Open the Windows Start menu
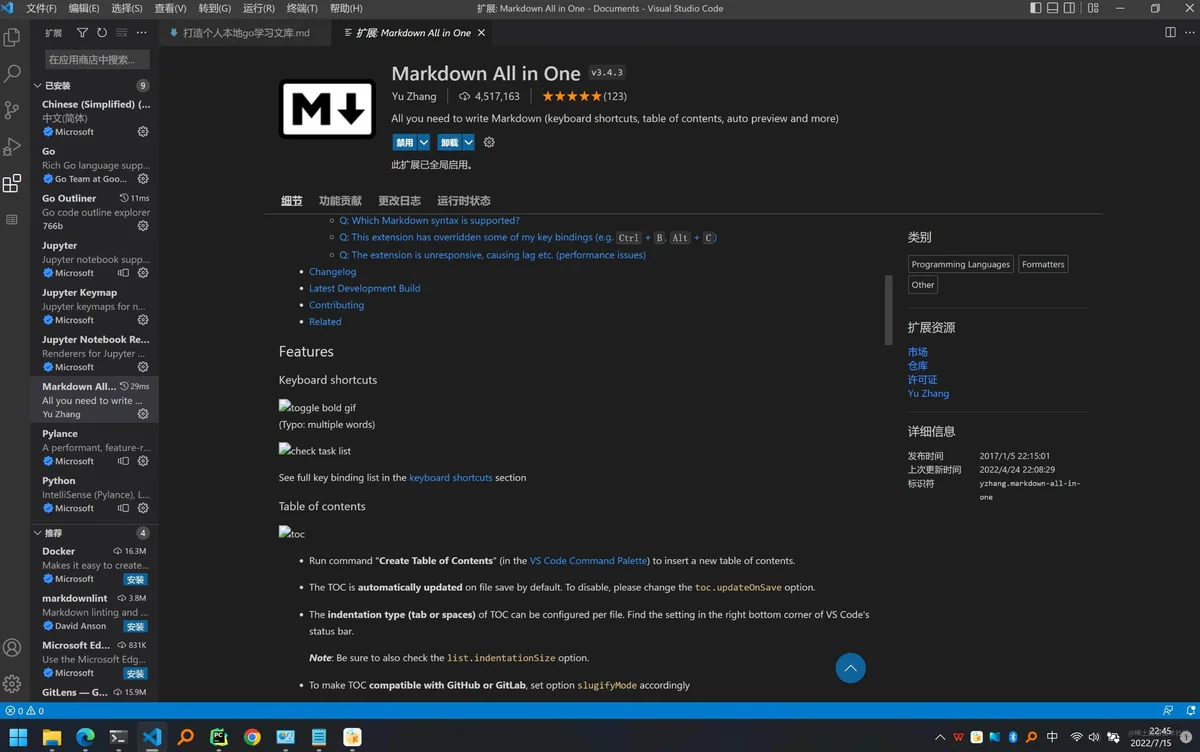Image resolution: width=1200 pixels, height=752 pixels. pos(18,738)
